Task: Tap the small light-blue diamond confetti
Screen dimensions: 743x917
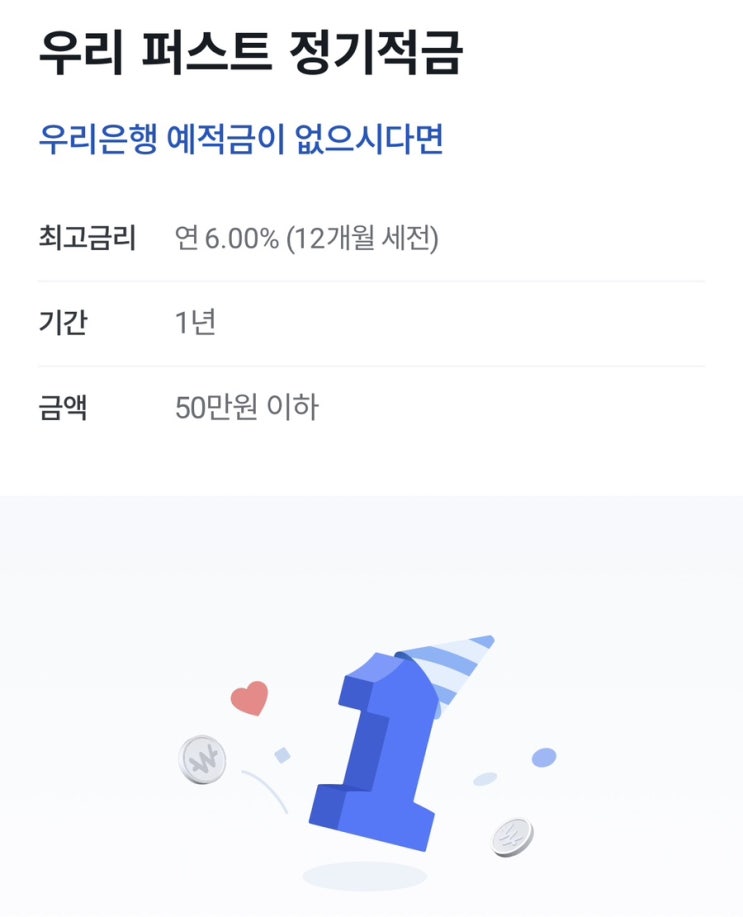Action: pos(282,754)
